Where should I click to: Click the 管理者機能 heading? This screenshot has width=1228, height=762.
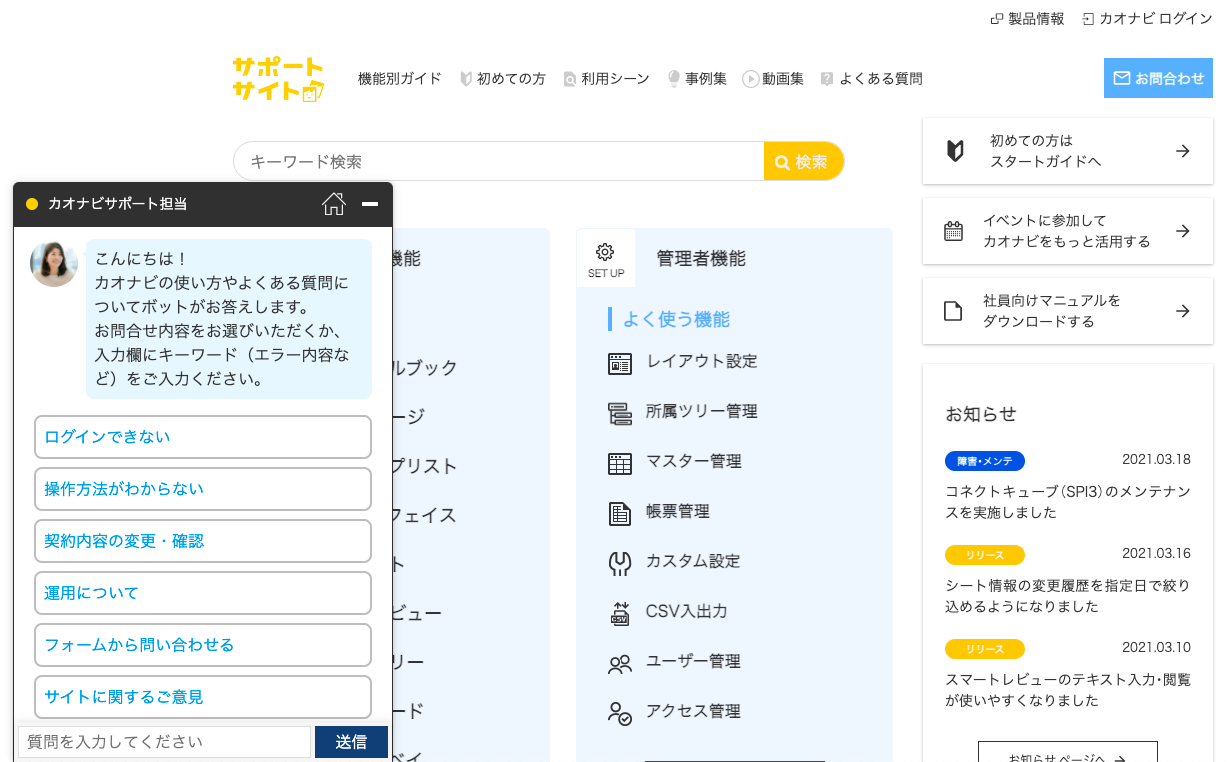tap(701, 259)
